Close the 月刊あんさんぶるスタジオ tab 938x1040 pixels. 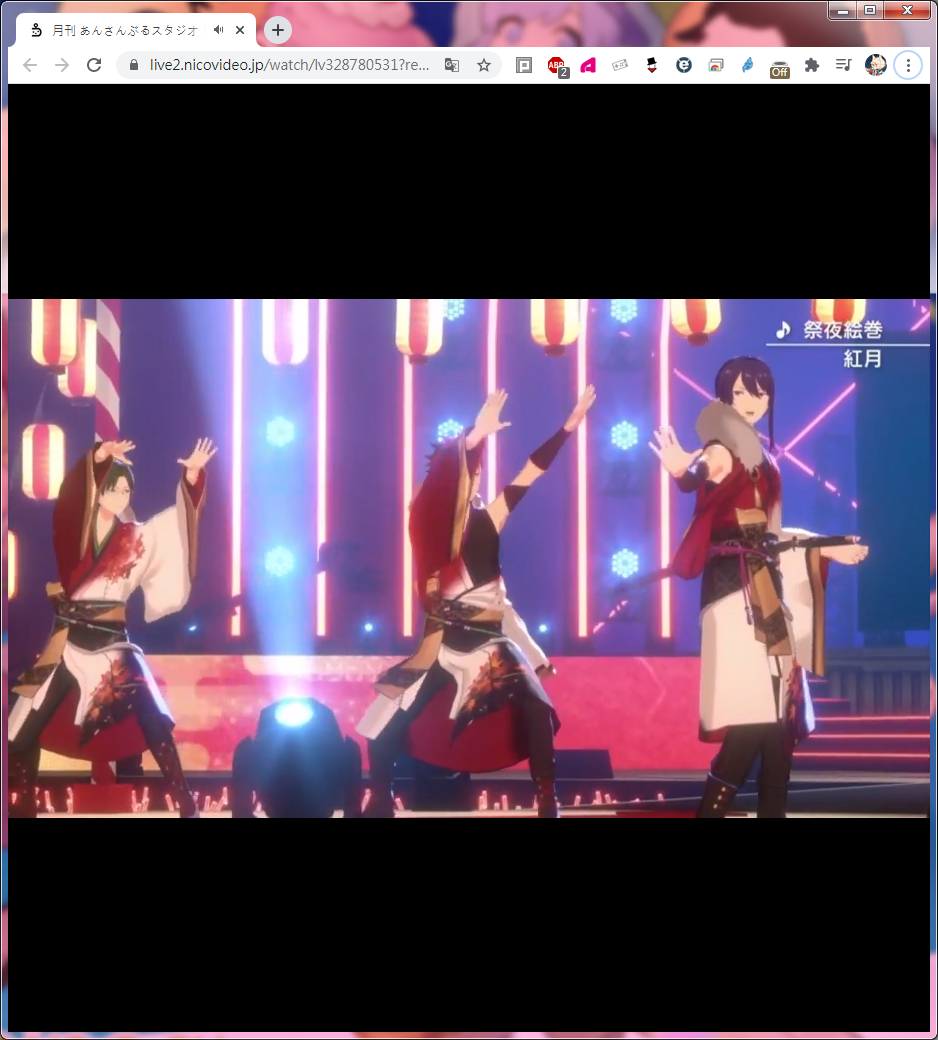tap(240, 30)
